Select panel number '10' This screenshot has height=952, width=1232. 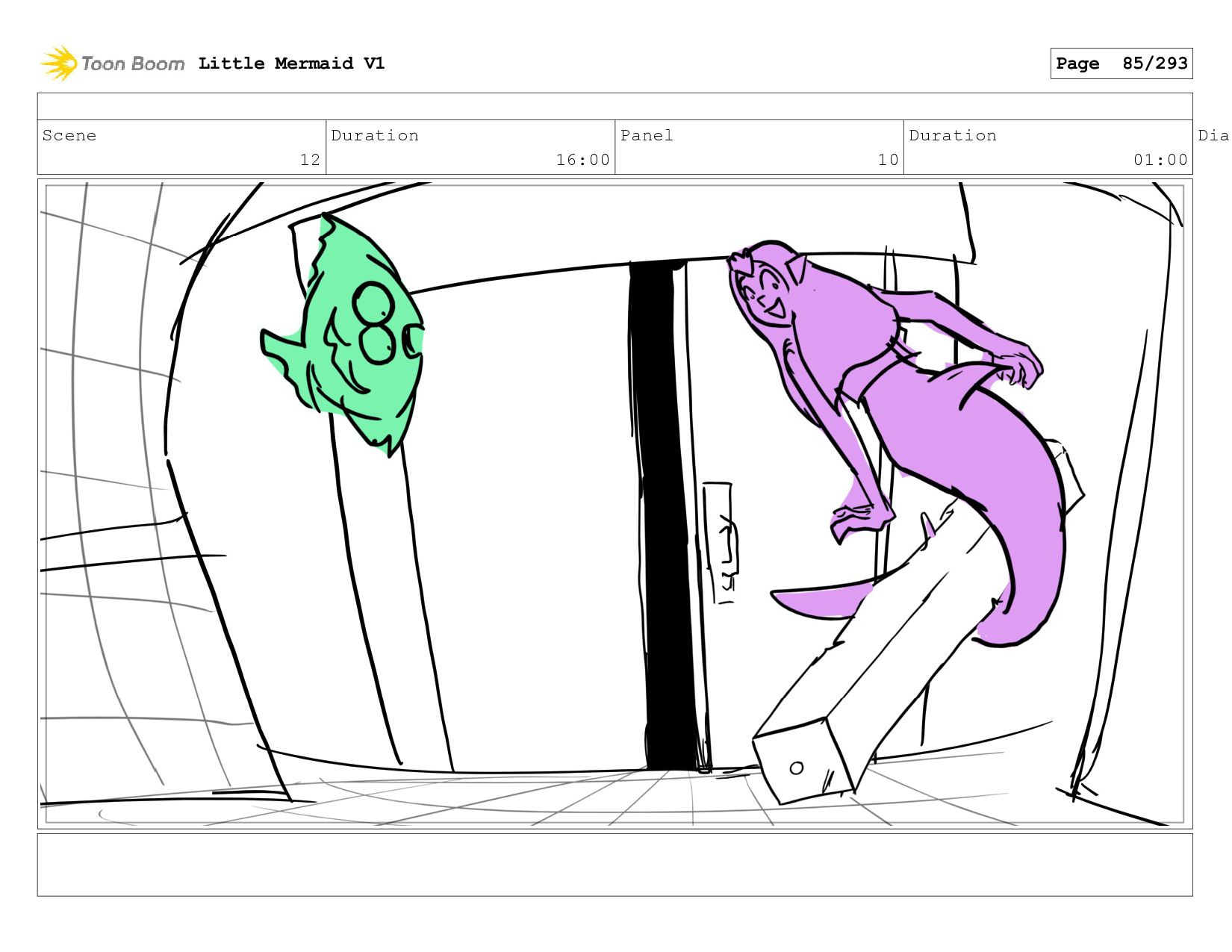[x=888, y=160]
